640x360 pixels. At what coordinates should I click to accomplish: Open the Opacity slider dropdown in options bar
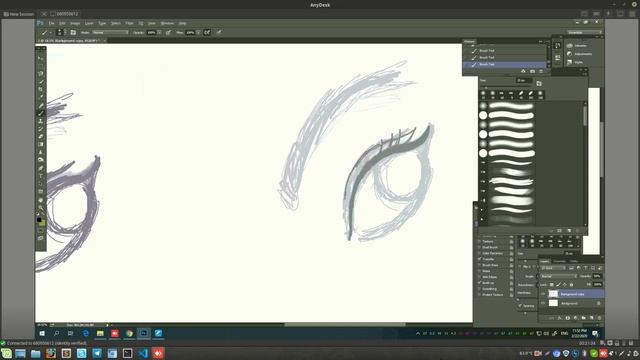(160, 32)
